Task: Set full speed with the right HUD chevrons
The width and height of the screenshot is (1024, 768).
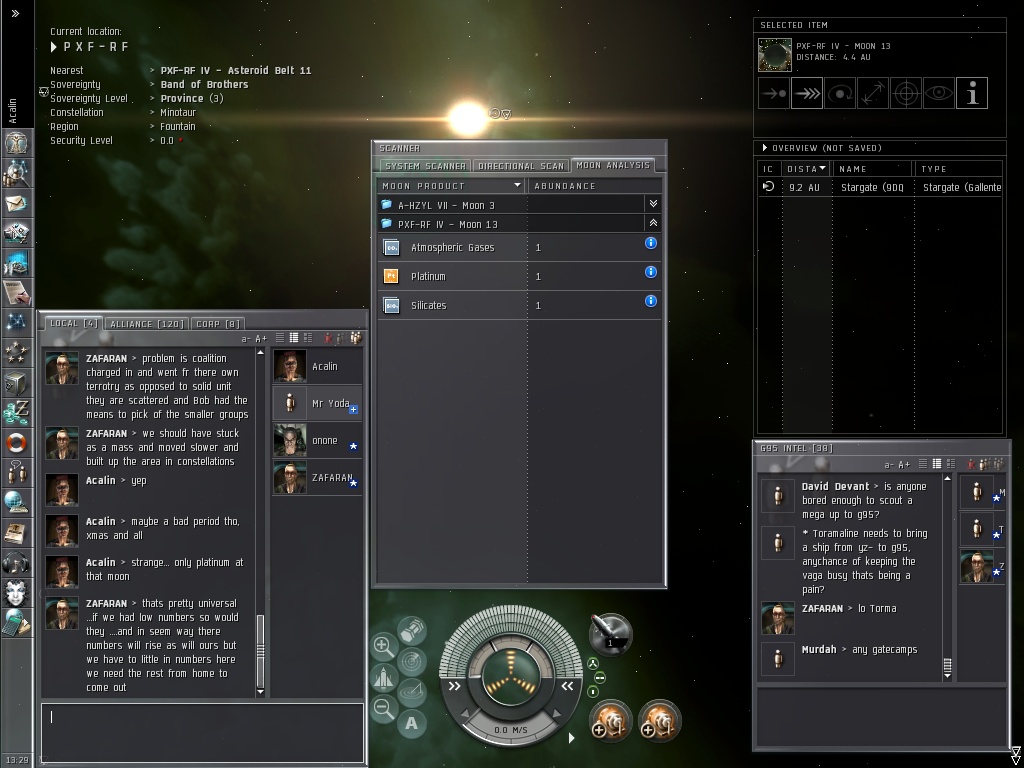Action: pyautogui.click(x=568, y=686)
